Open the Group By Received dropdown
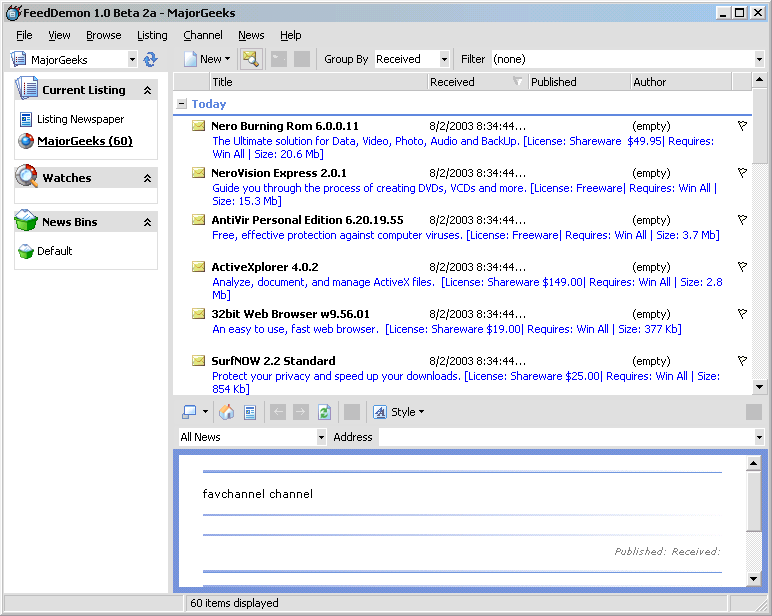The width and height of the screenshot is (772, 616). tap(444, 59)
